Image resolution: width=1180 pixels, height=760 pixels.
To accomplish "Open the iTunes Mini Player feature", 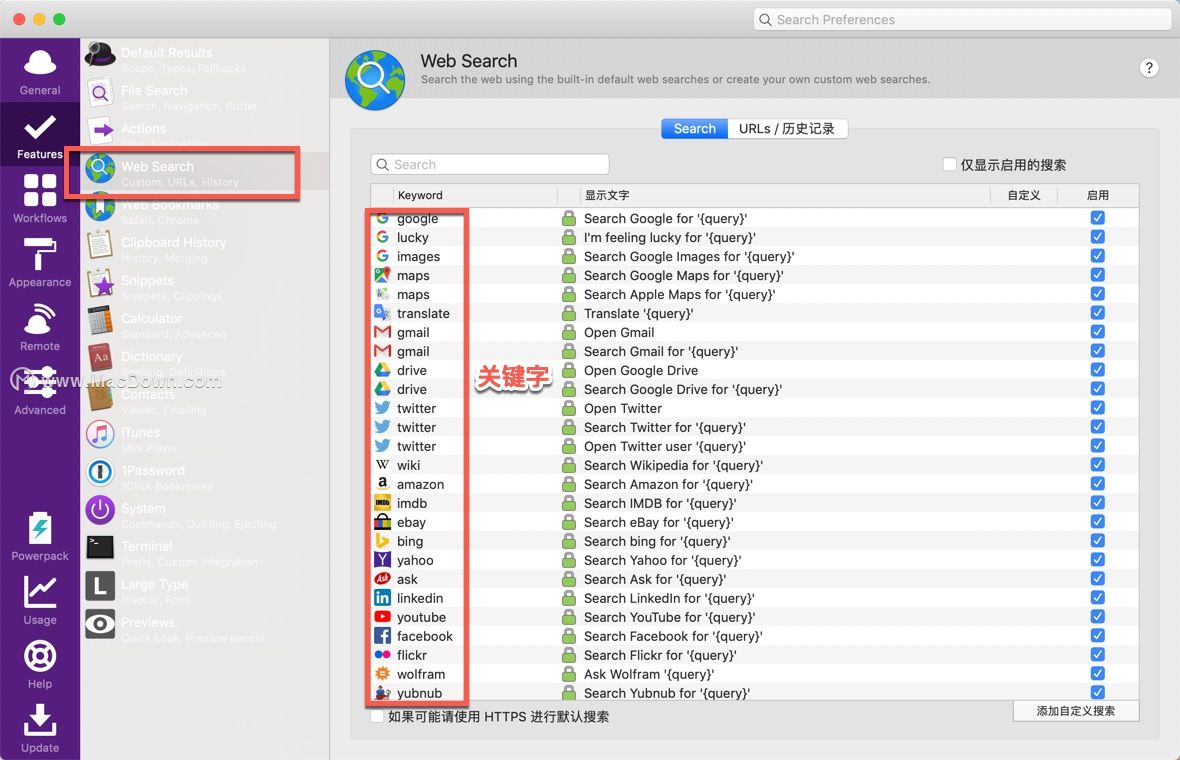I will 205,439.
